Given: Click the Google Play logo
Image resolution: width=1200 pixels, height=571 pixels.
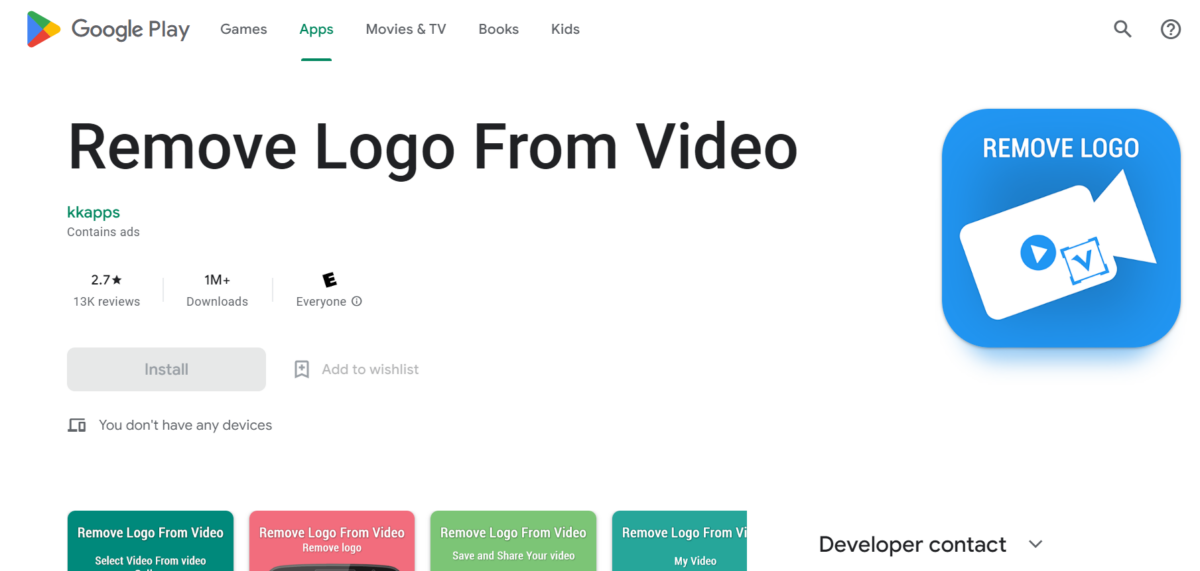Looking at the screenshot, I should (x=108, y=29).
